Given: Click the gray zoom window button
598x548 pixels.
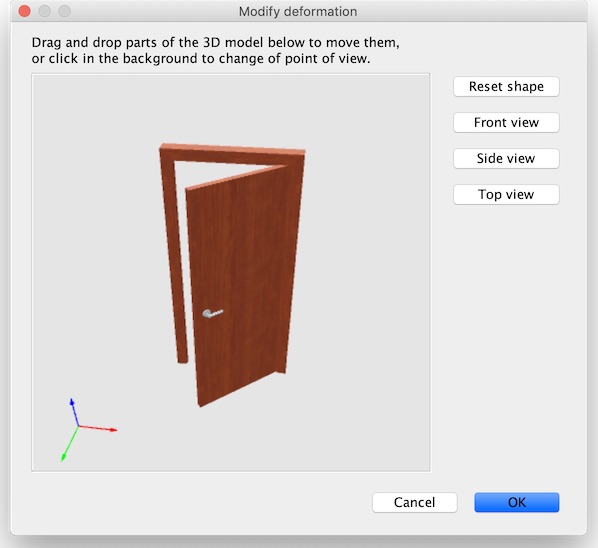Looking at the screenshot, I should (64, 11).
